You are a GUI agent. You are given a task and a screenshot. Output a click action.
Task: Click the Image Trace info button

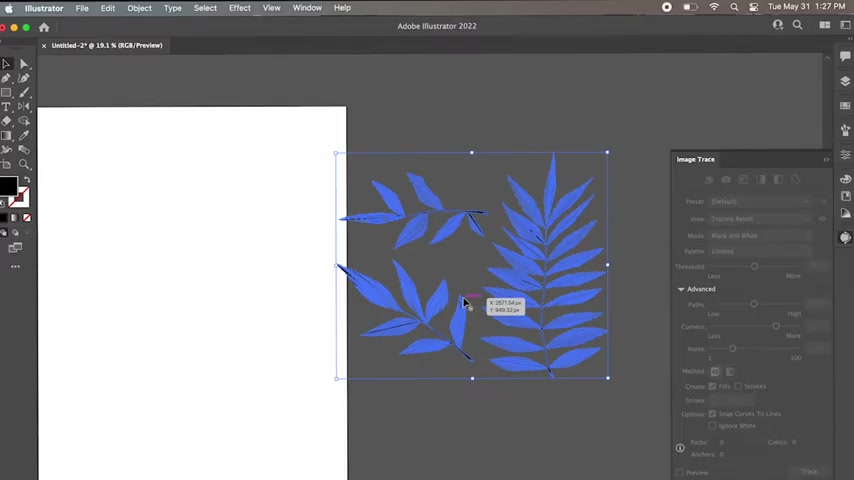[x=680, y=448]
